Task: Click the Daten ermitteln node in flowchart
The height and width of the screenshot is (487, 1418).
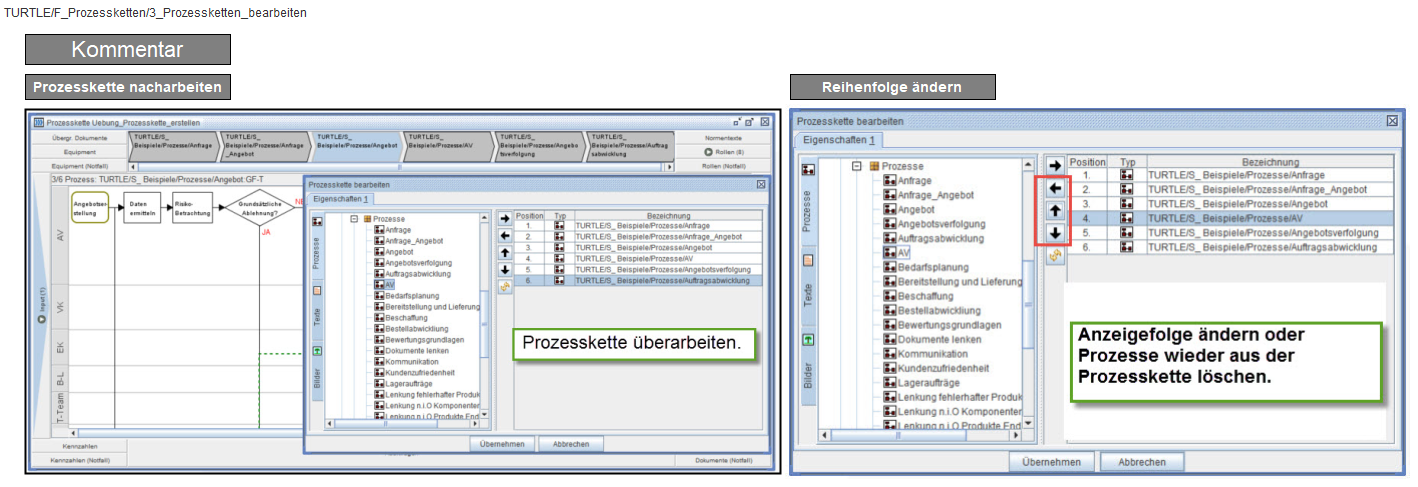Action: 143,207
